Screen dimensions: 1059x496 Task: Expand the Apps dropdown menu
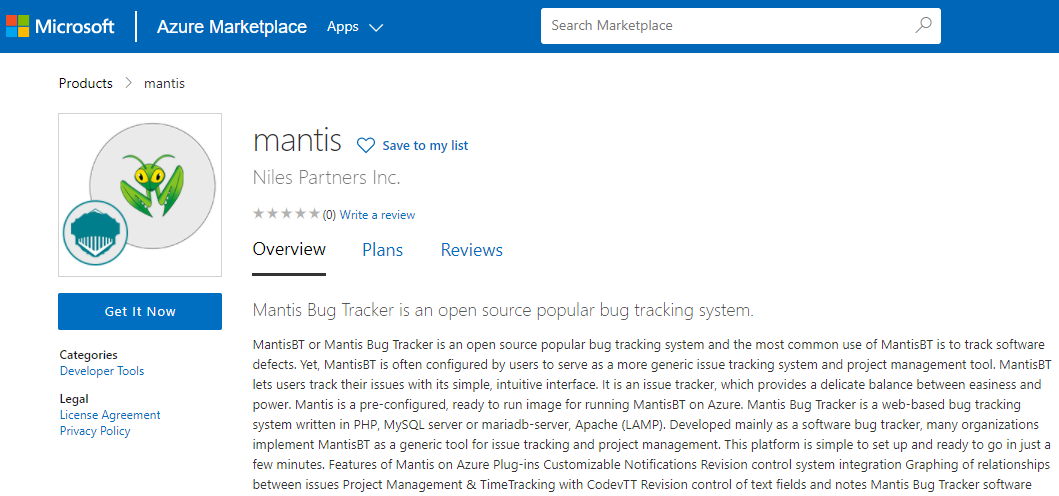pyautogui.click(x=355, y=27)
